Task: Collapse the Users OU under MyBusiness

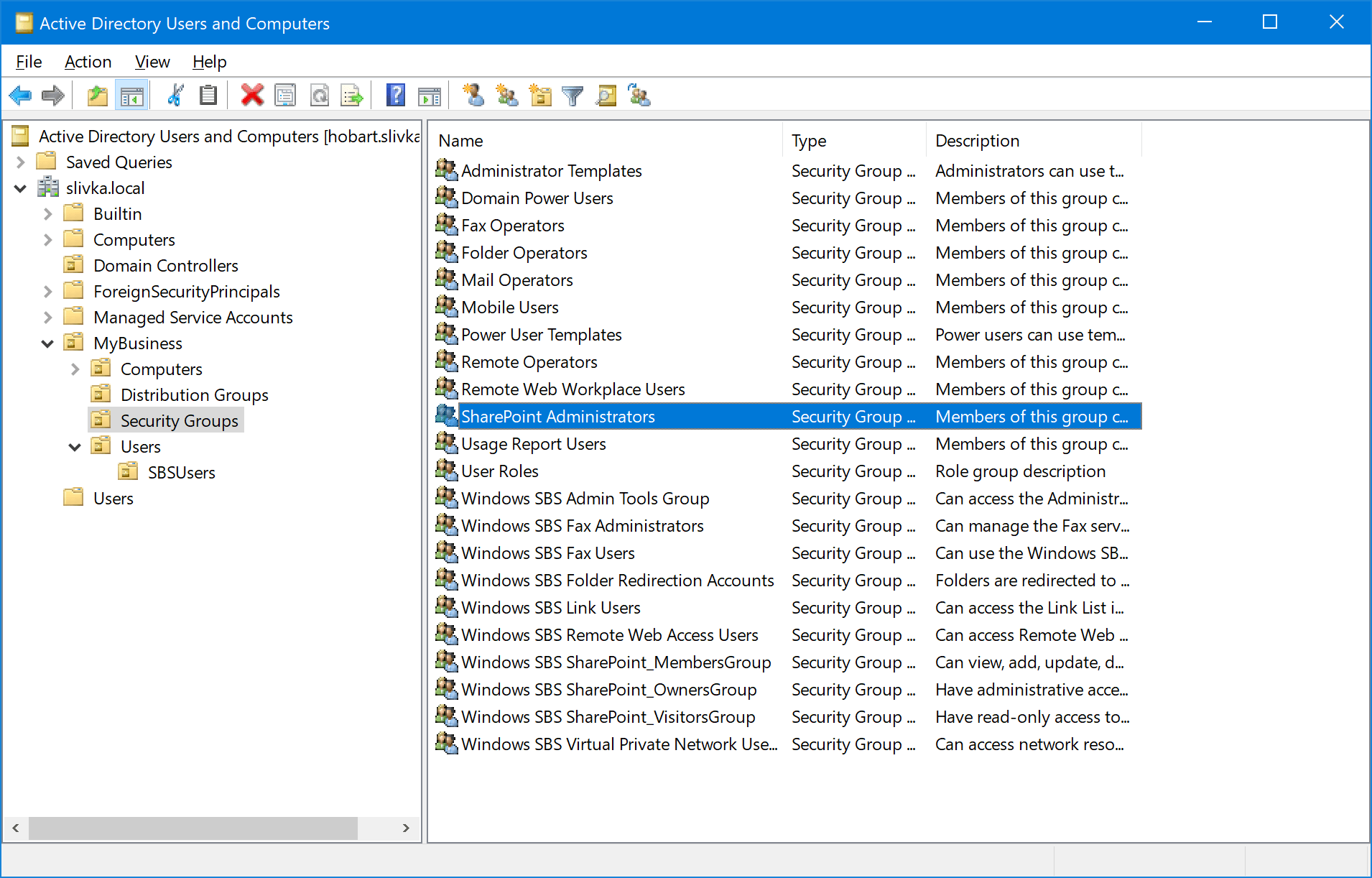Action: (75, 447)
